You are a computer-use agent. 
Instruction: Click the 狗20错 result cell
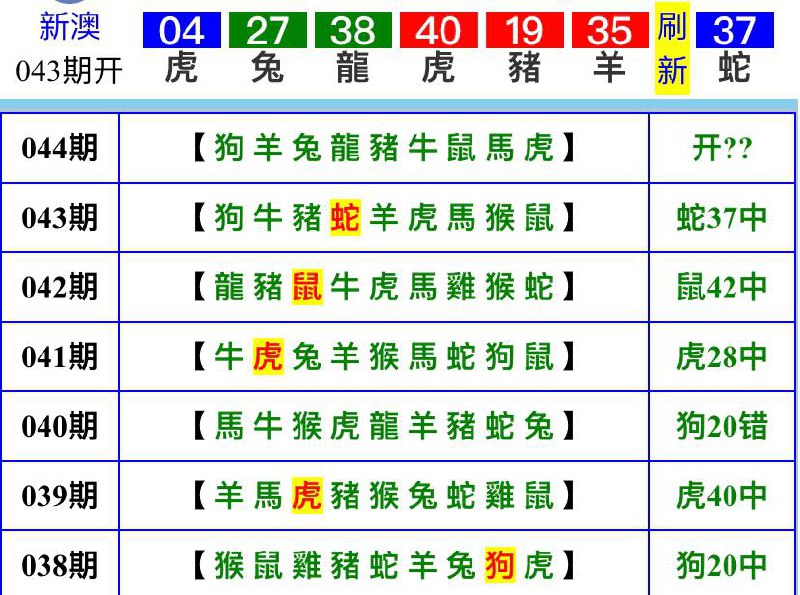click(x=722, y=426)
